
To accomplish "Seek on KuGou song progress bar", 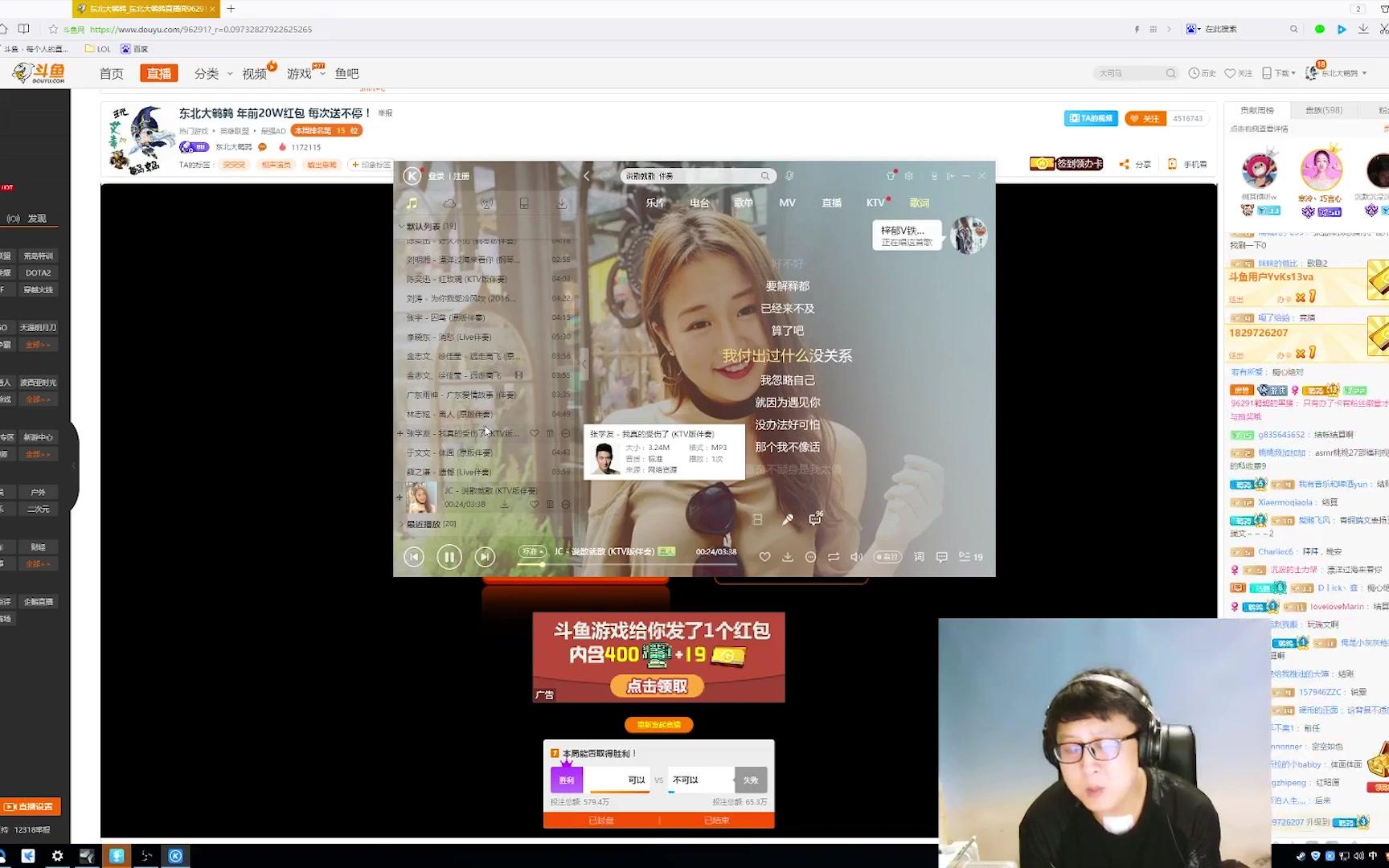I will tap(627, 564).
